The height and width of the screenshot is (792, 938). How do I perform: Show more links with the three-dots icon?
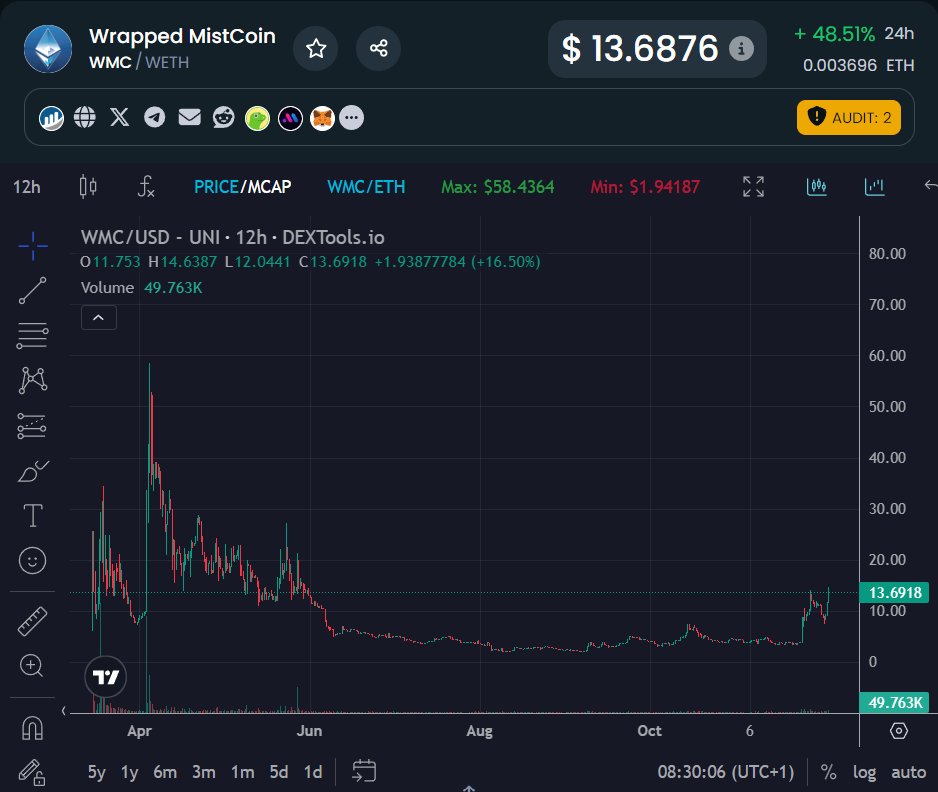pyautogui.click(x=352, y=117)
